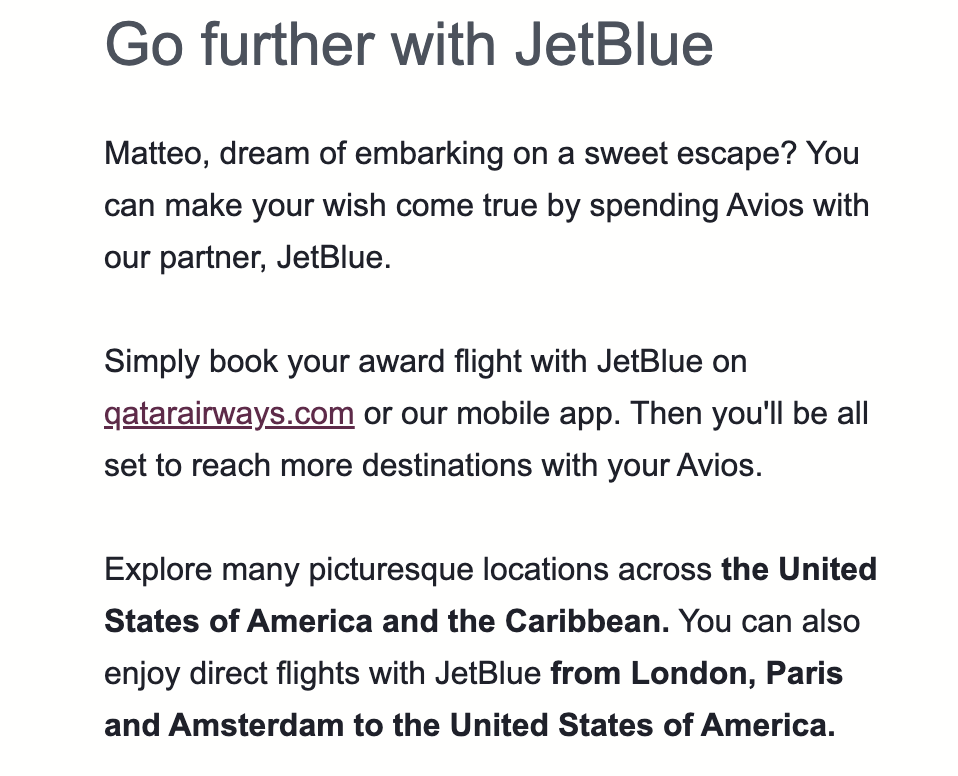This screenshot has height=776, width=958.
Task: Click the bold word "Caribbean."
Action: click(587, 622)
